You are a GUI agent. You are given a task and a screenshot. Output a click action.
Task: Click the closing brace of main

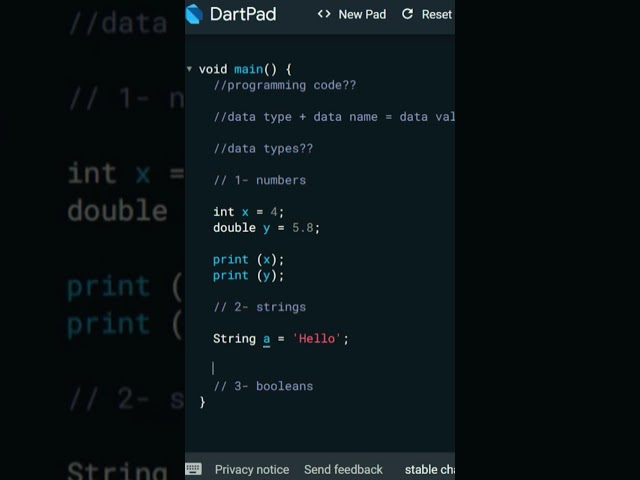[202, 402]
